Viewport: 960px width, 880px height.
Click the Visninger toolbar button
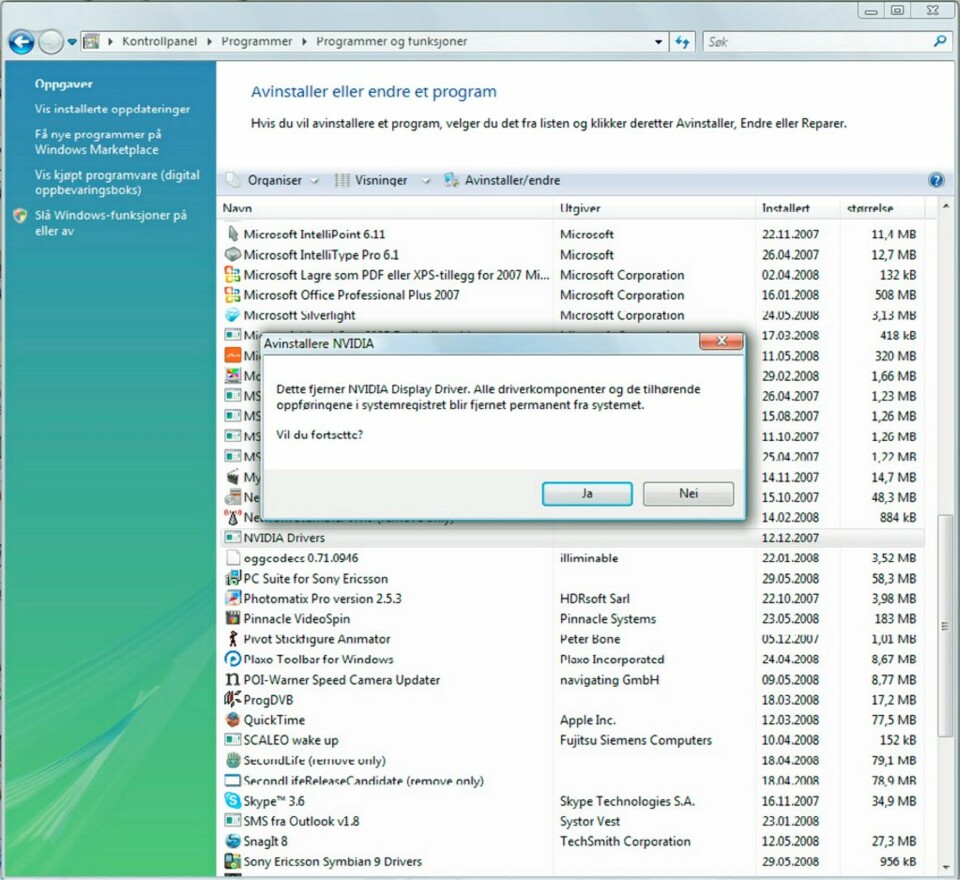point(372,181)
